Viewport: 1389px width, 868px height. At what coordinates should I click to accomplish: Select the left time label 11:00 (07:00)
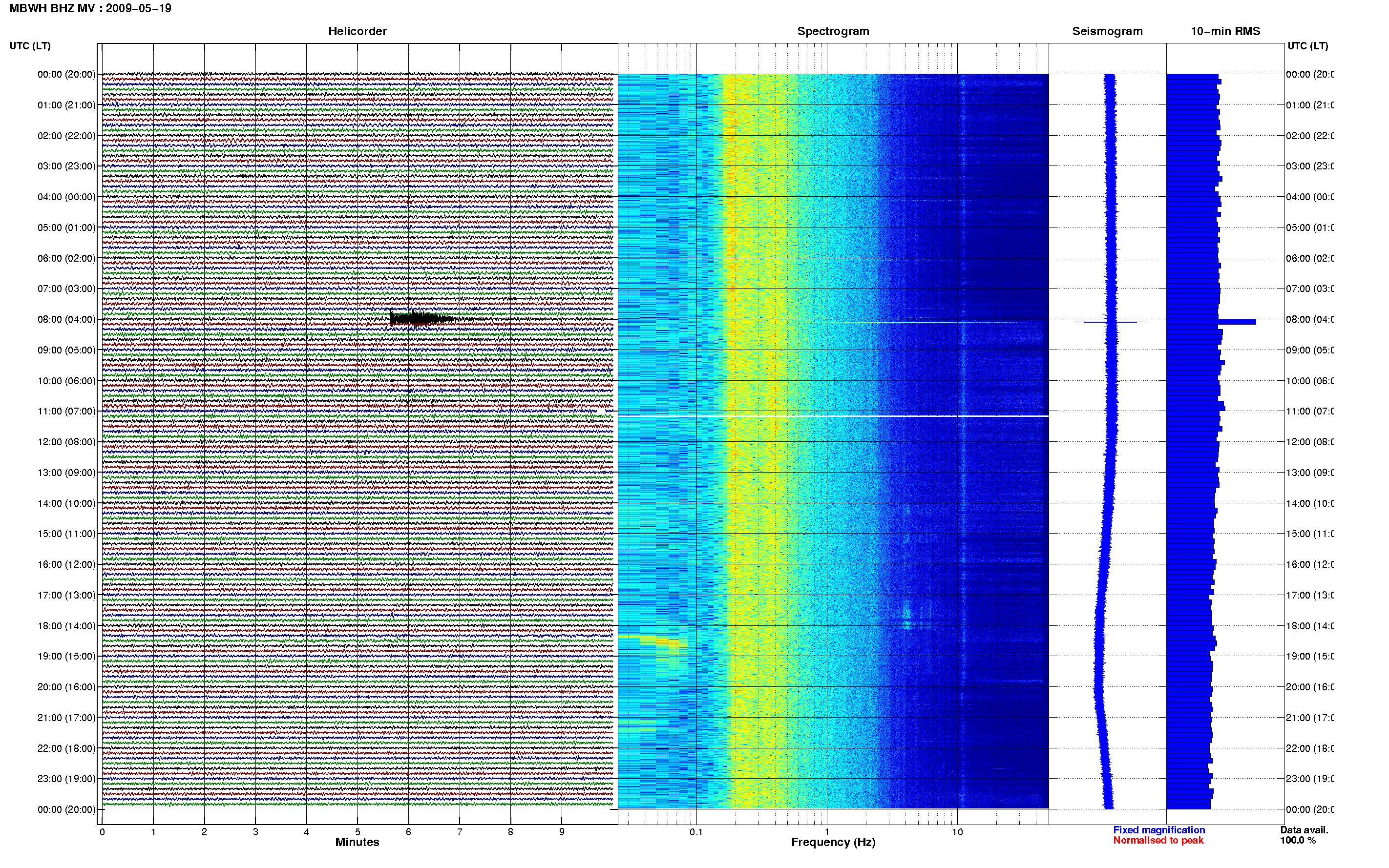pyautogui.click(x=66, y=411)
